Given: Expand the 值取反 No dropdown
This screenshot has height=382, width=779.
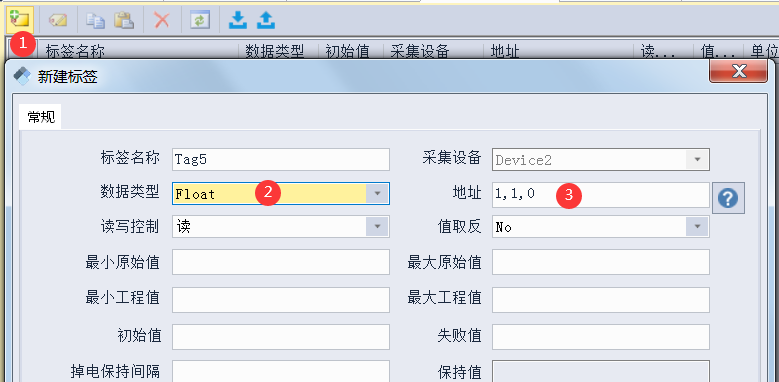Looking at the screenshot, I should 697,227.
